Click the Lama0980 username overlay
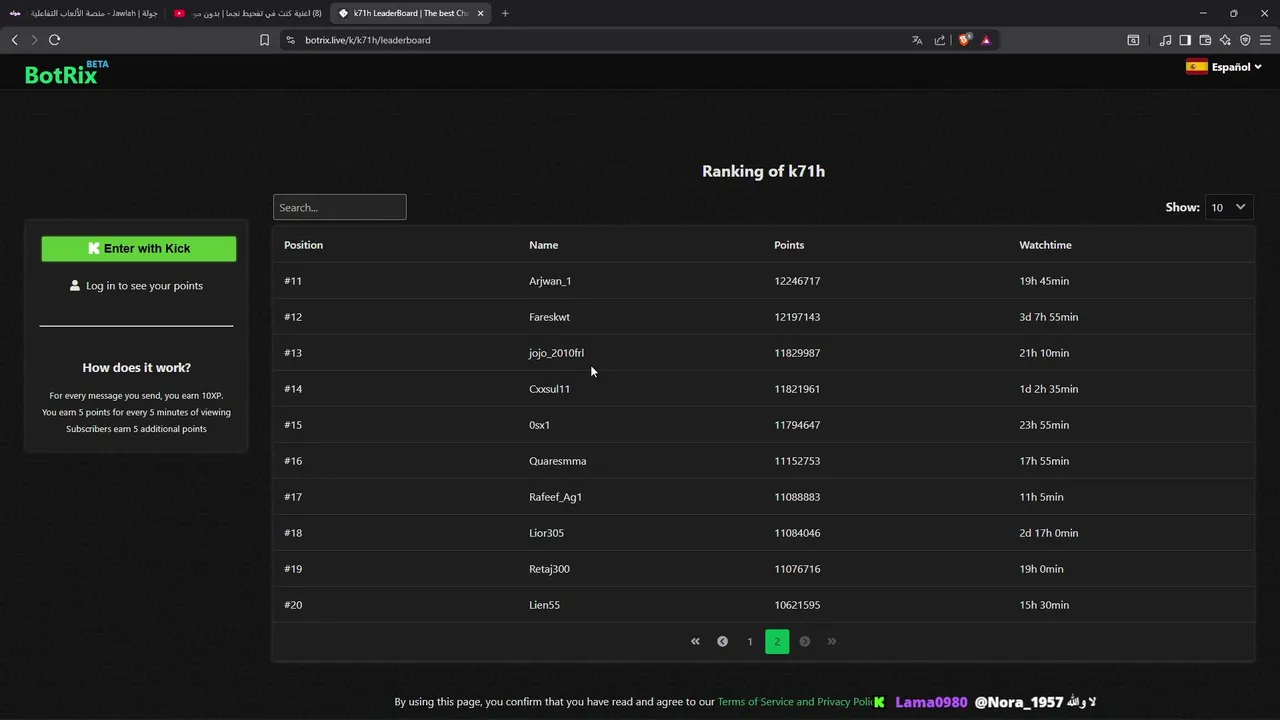1280x720 pixels. click(931, 702)
